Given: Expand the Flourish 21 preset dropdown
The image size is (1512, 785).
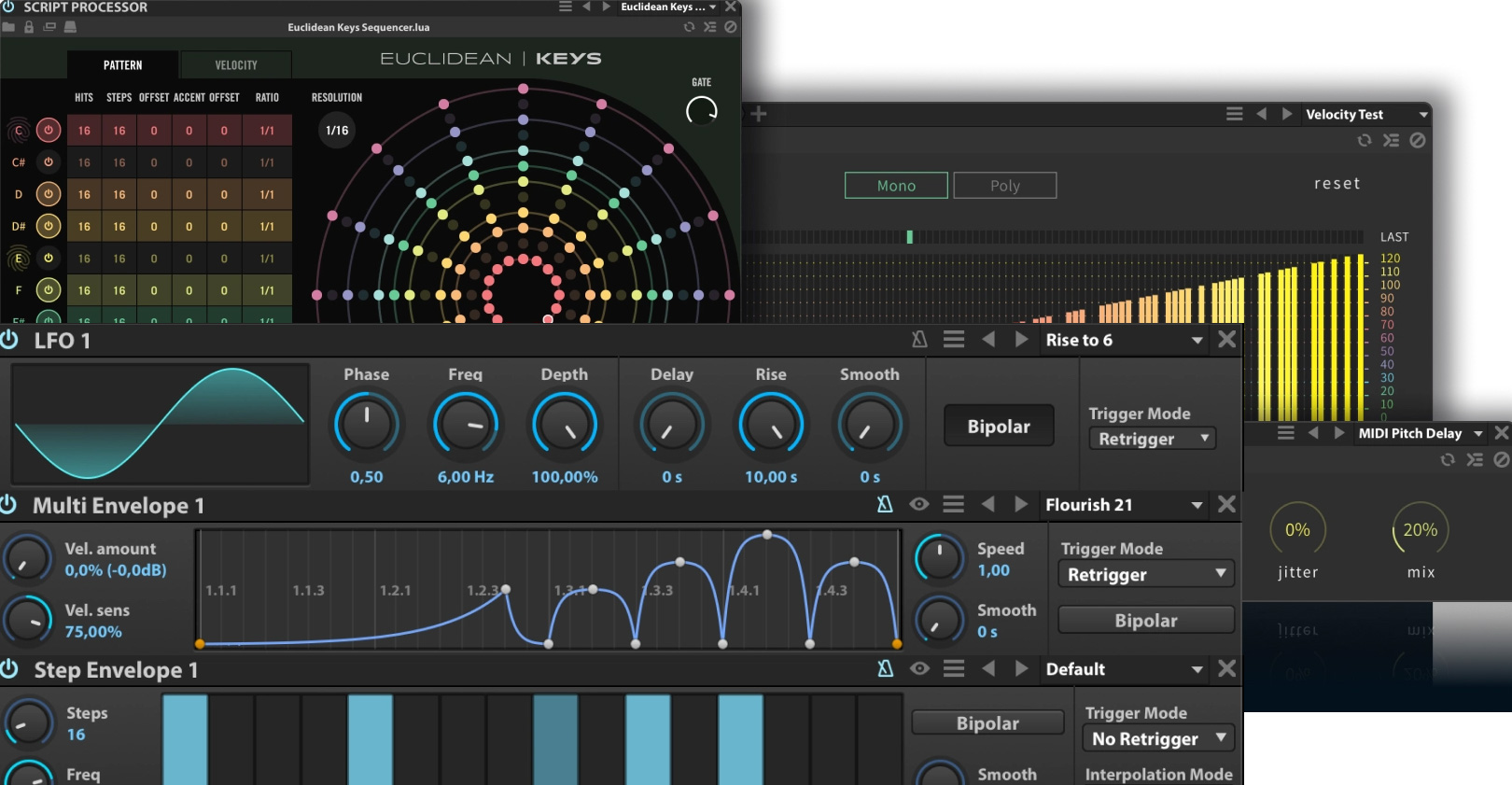Looking at the screenshot, I should [x=1197, y=505].
